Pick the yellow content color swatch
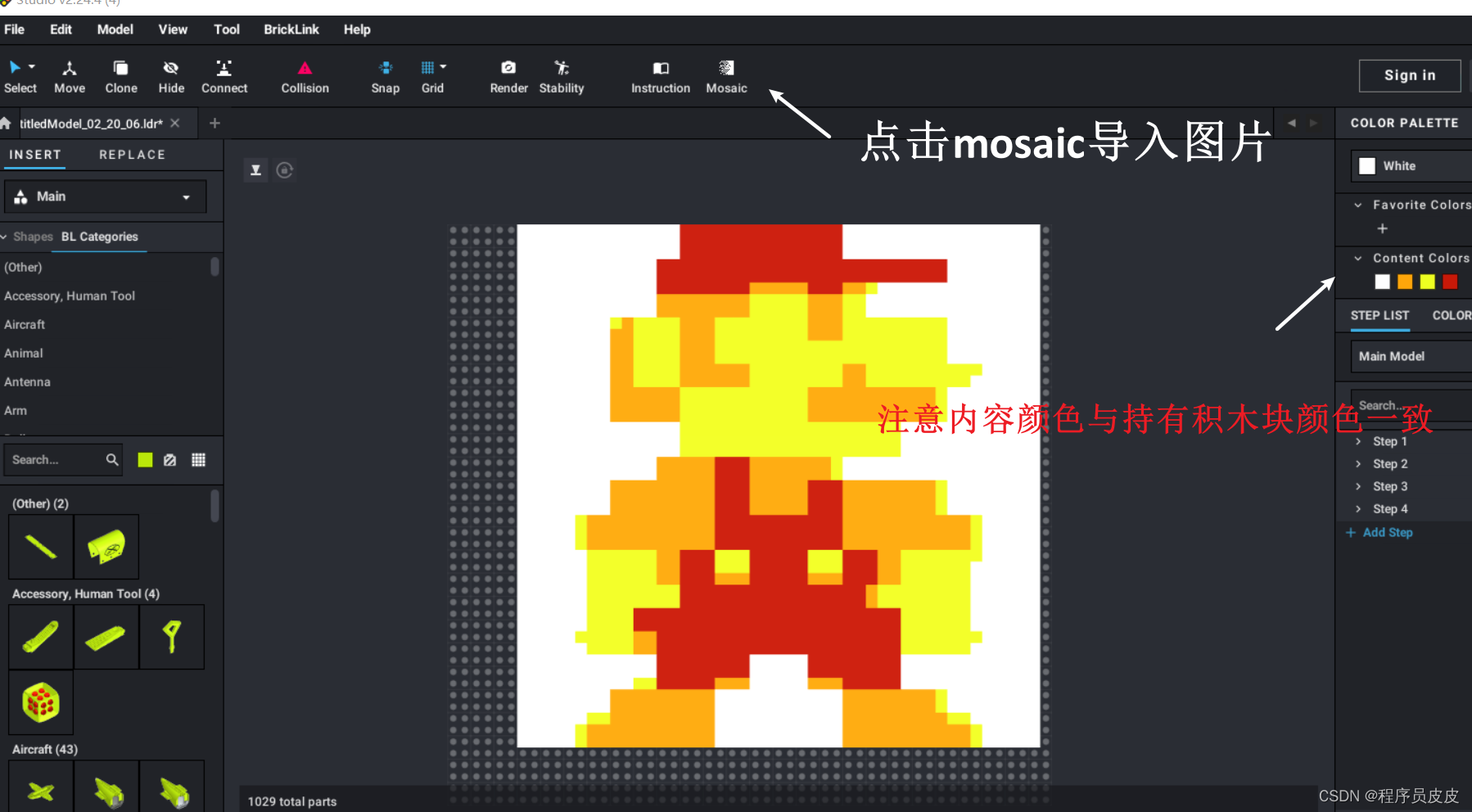 pyautogui.click(x=1428, y=282)
